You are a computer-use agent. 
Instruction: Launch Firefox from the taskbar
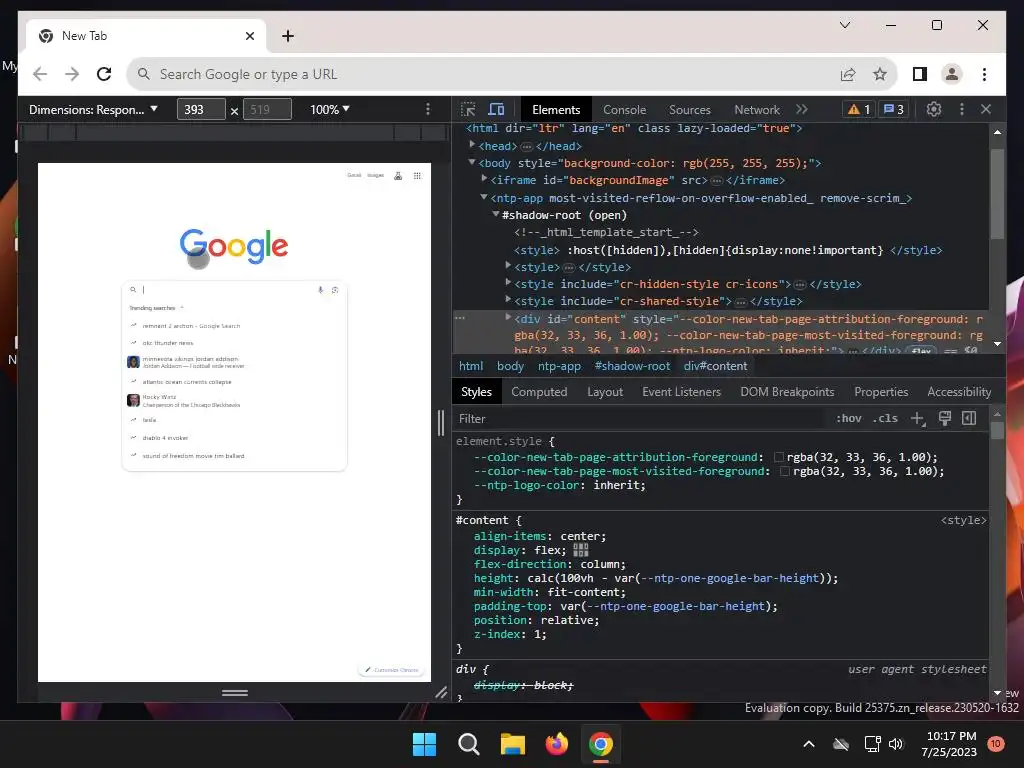click(556, 744)
